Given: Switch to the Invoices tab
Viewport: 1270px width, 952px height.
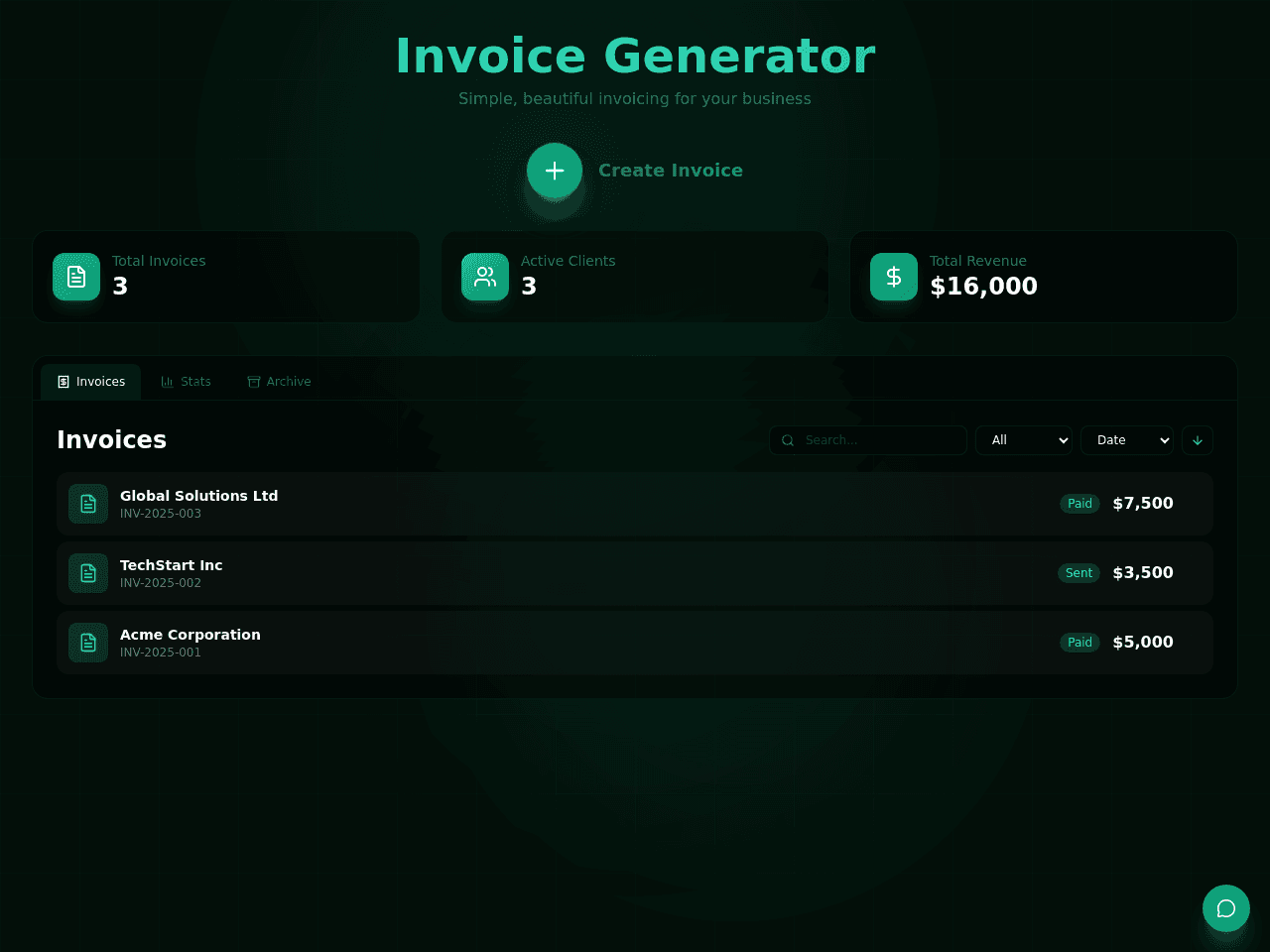Looking at the screenshot, I should pos(91,382).
